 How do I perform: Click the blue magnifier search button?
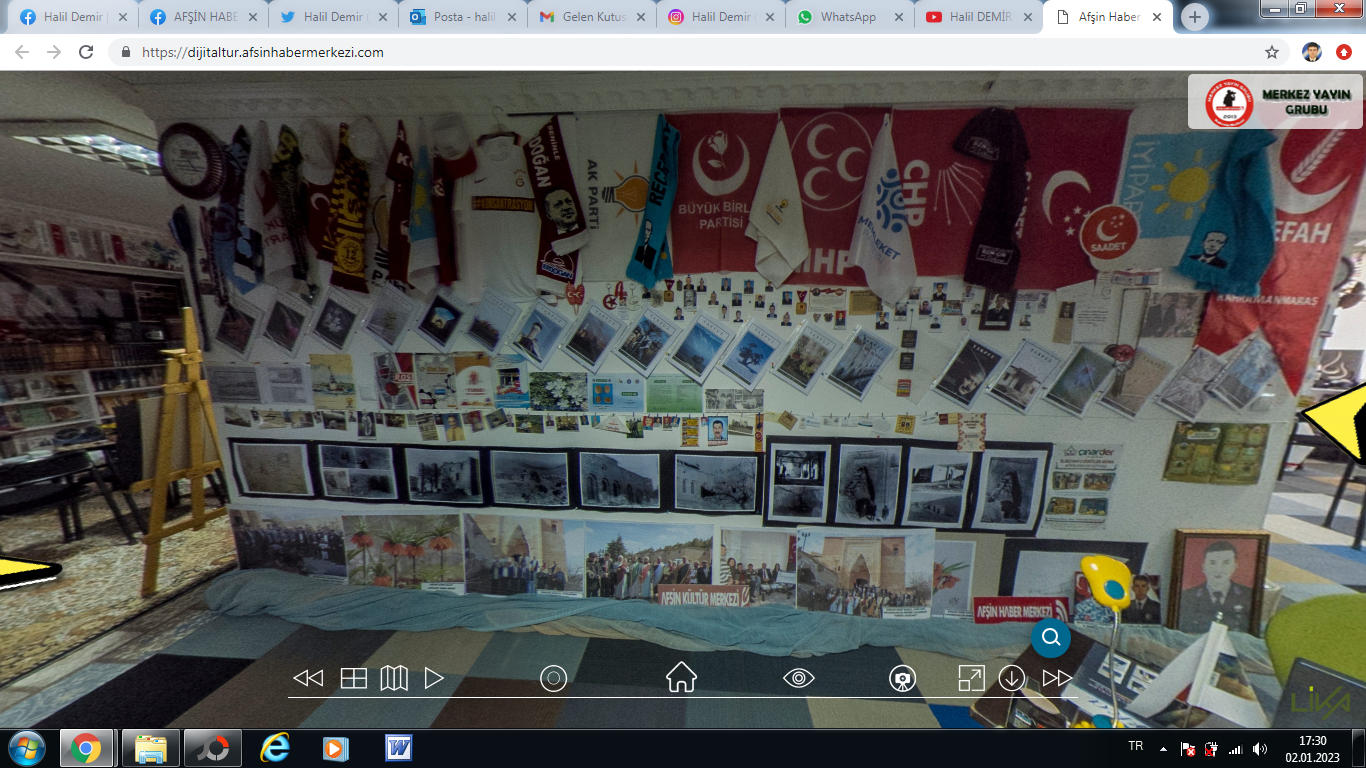[1051, 638]
